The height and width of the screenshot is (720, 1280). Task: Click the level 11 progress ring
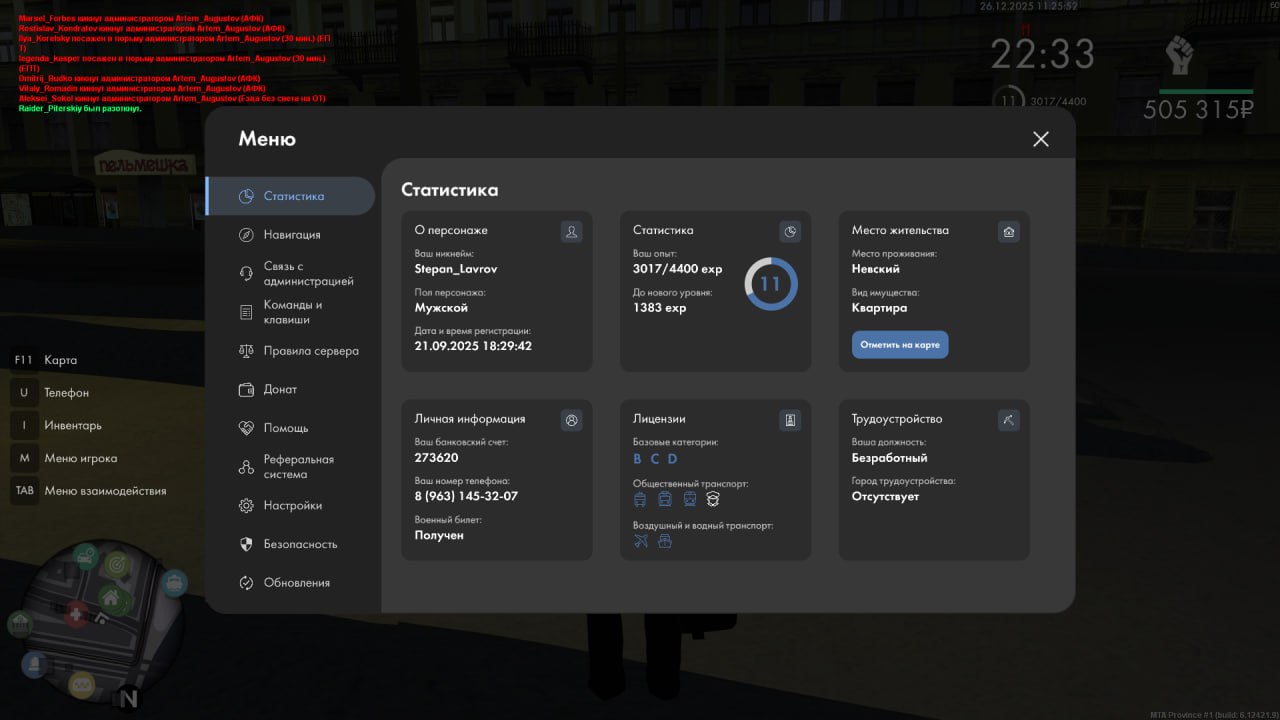point(770,284)
